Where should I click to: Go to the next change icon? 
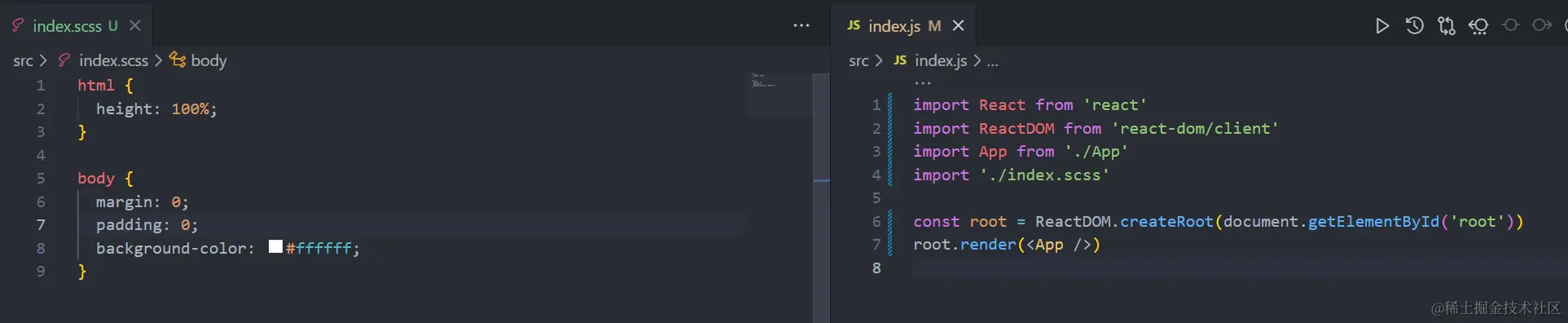pos(1542,25)
